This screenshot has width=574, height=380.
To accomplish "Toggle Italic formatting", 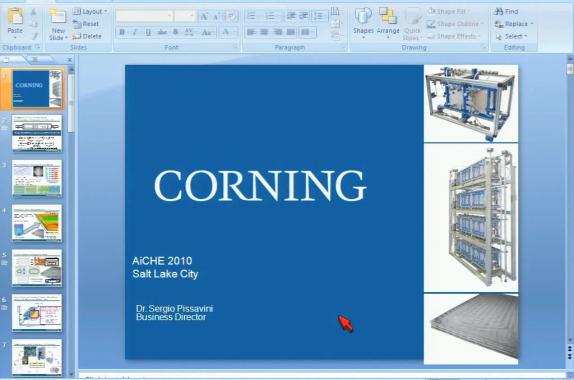I will pos(135,32).
